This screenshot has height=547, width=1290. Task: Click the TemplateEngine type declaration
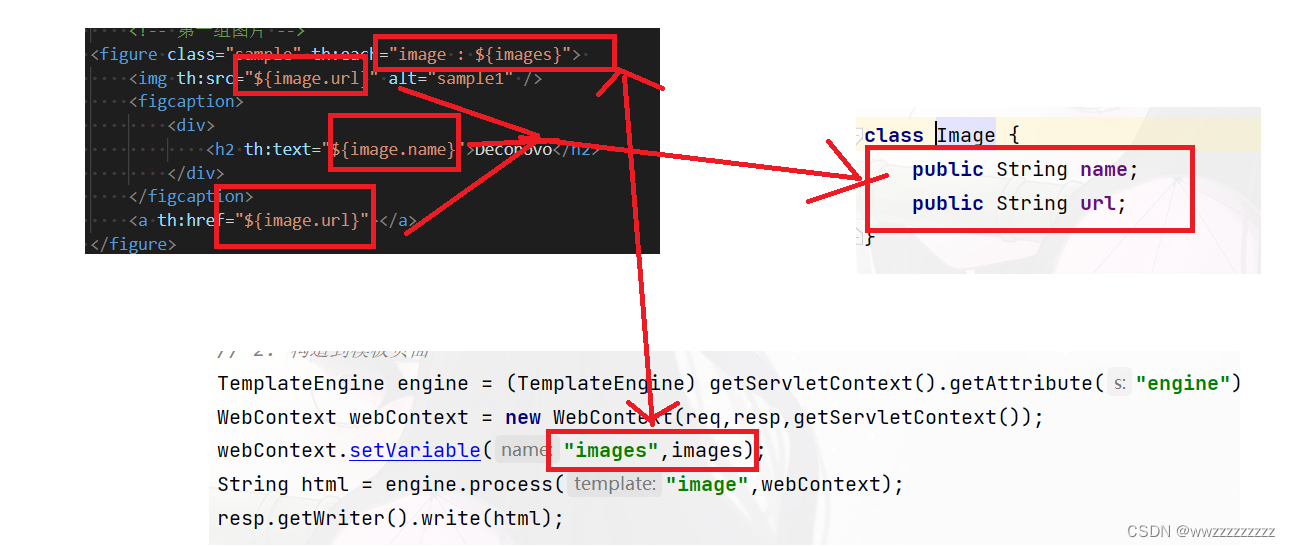[x=301, y=383]
